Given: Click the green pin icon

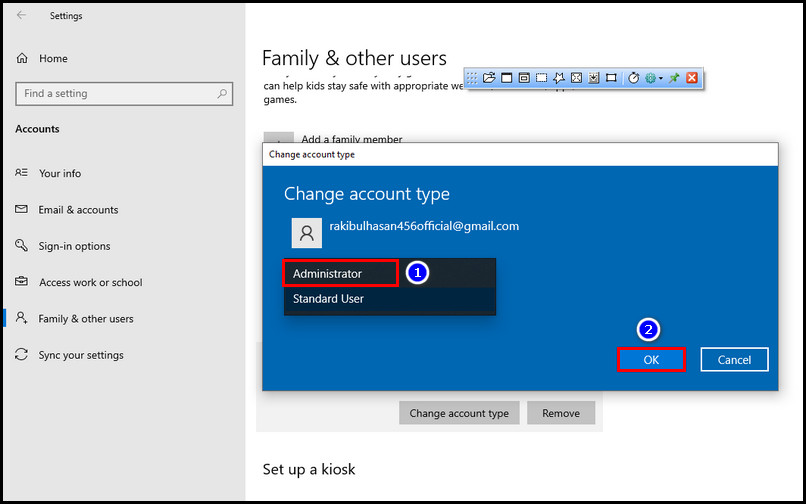Looking at the screenshot, I should point(674,78).
